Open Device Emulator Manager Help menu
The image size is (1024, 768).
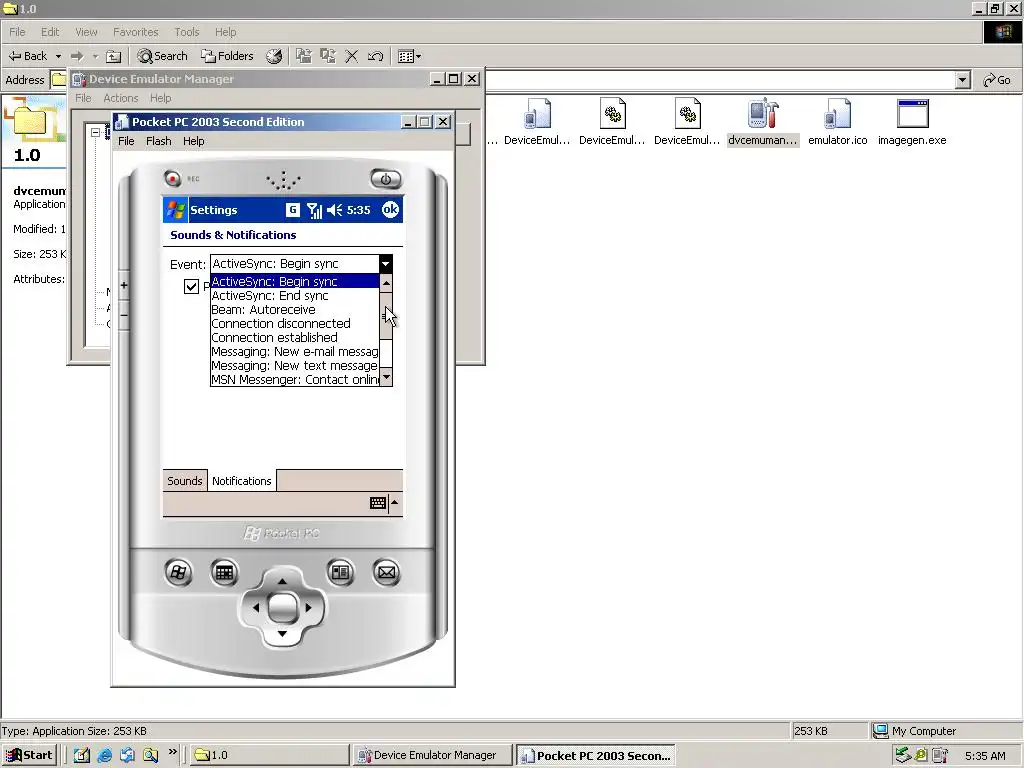click(x=160, y=98)
